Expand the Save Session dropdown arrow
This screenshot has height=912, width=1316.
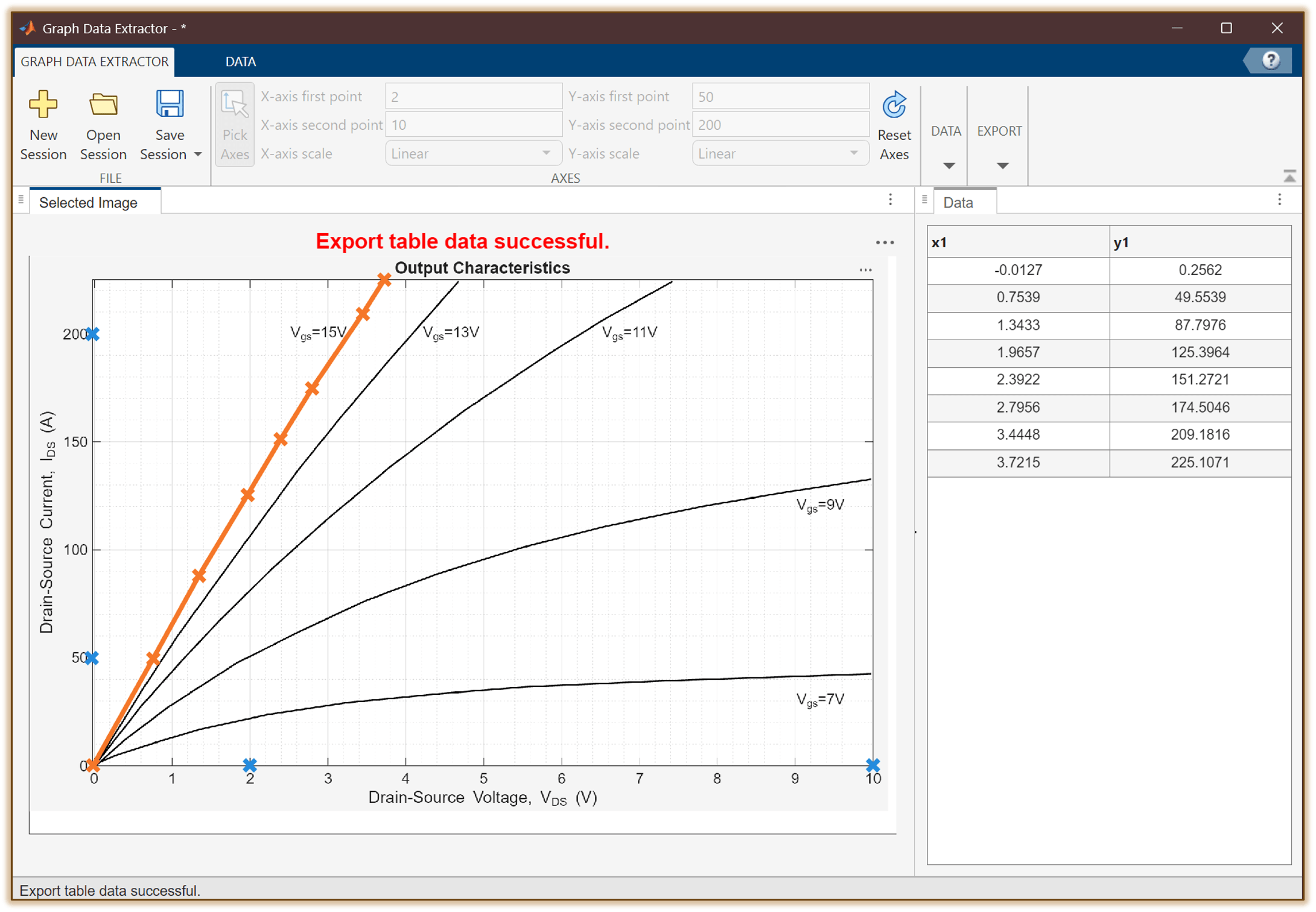(199, 154)
